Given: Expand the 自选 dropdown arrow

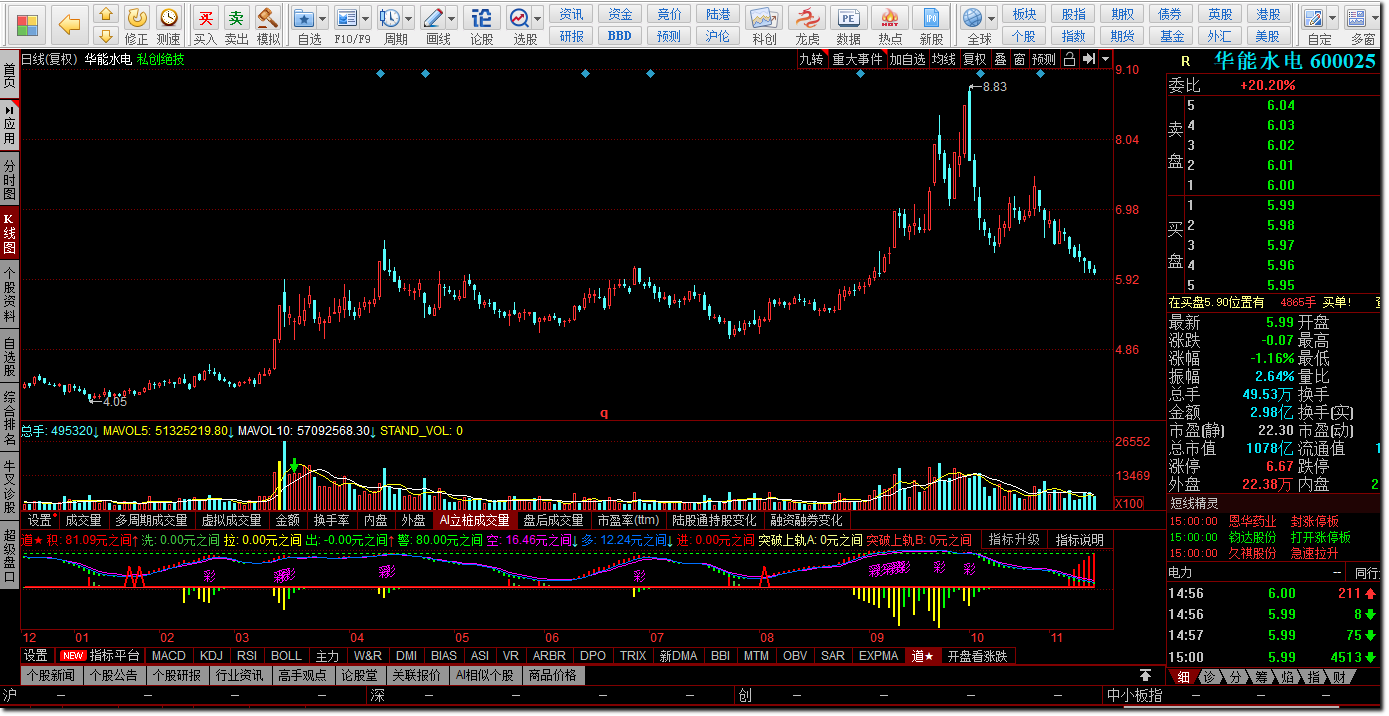Looking at the screenshot, I should pyautogui.click(x=324, y=19).
